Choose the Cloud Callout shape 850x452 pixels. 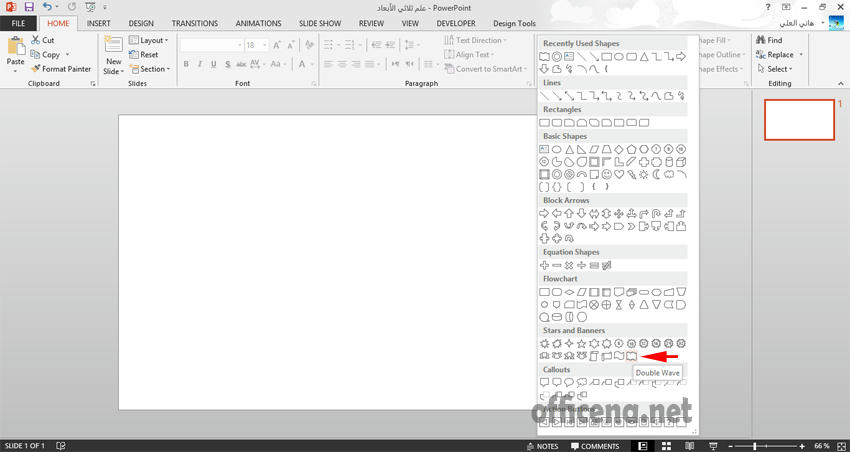(582, 383)
